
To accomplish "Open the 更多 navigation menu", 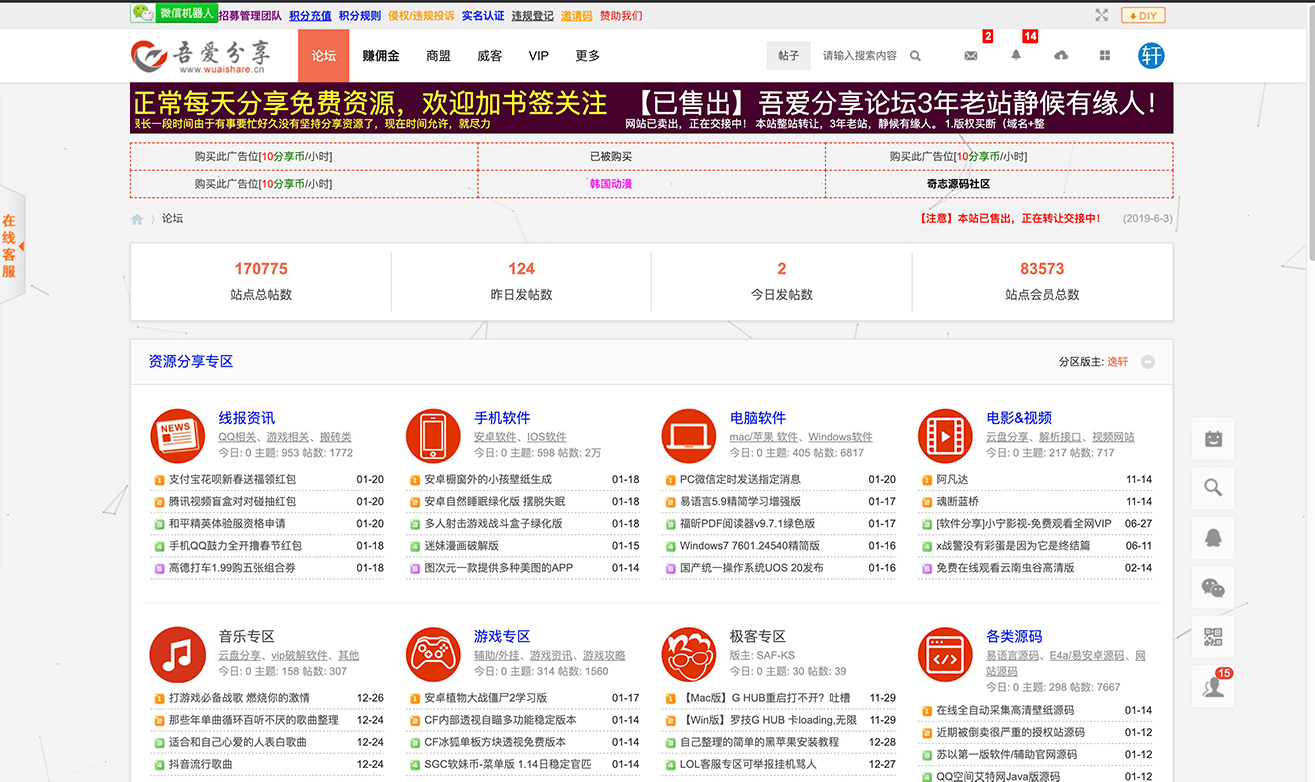I will 588,56.
